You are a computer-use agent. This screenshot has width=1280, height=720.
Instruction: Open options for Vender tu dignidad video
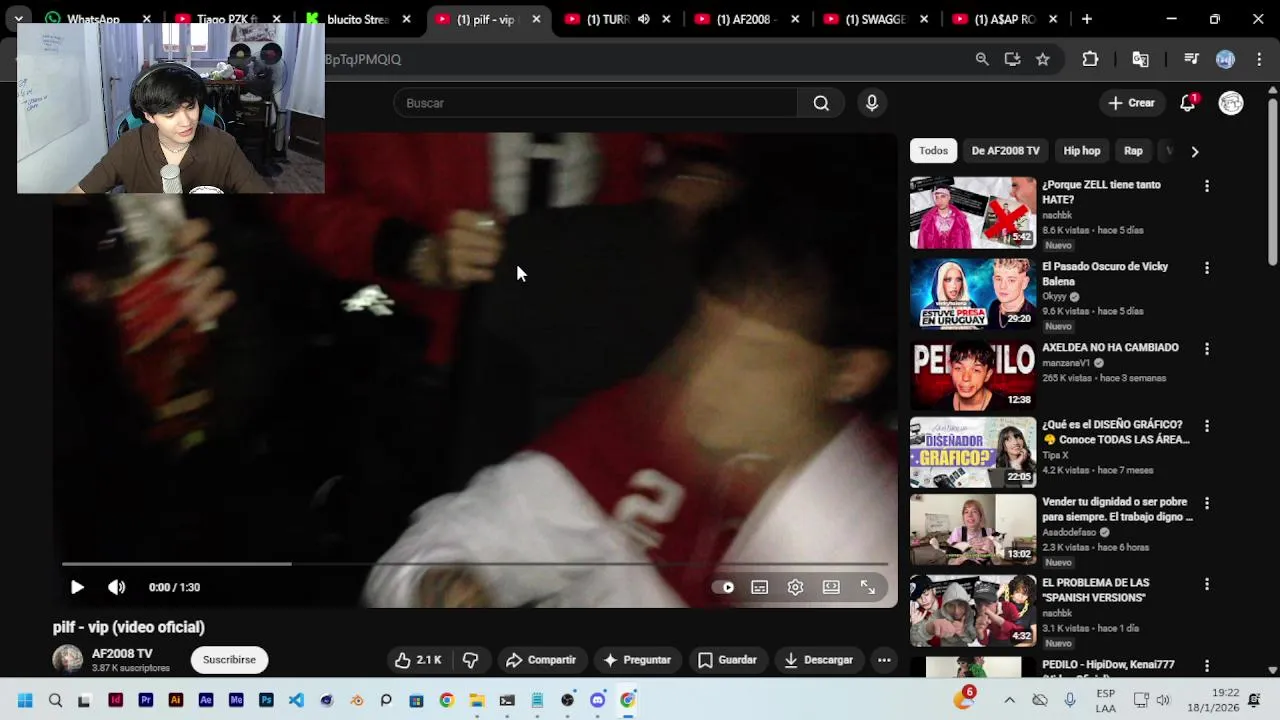(x=1207, y=503)
